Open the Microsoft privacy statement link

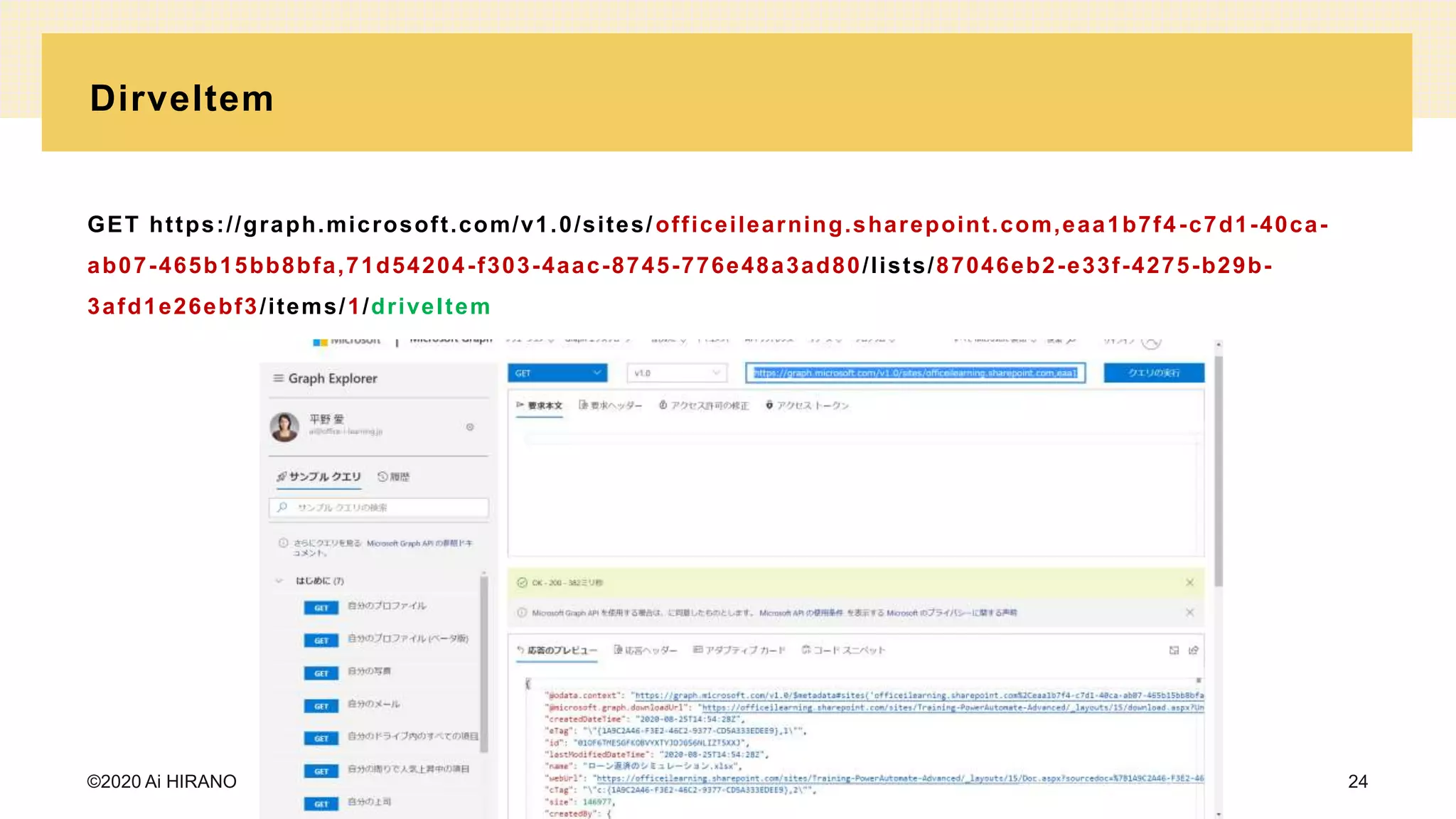click(952, 612)
